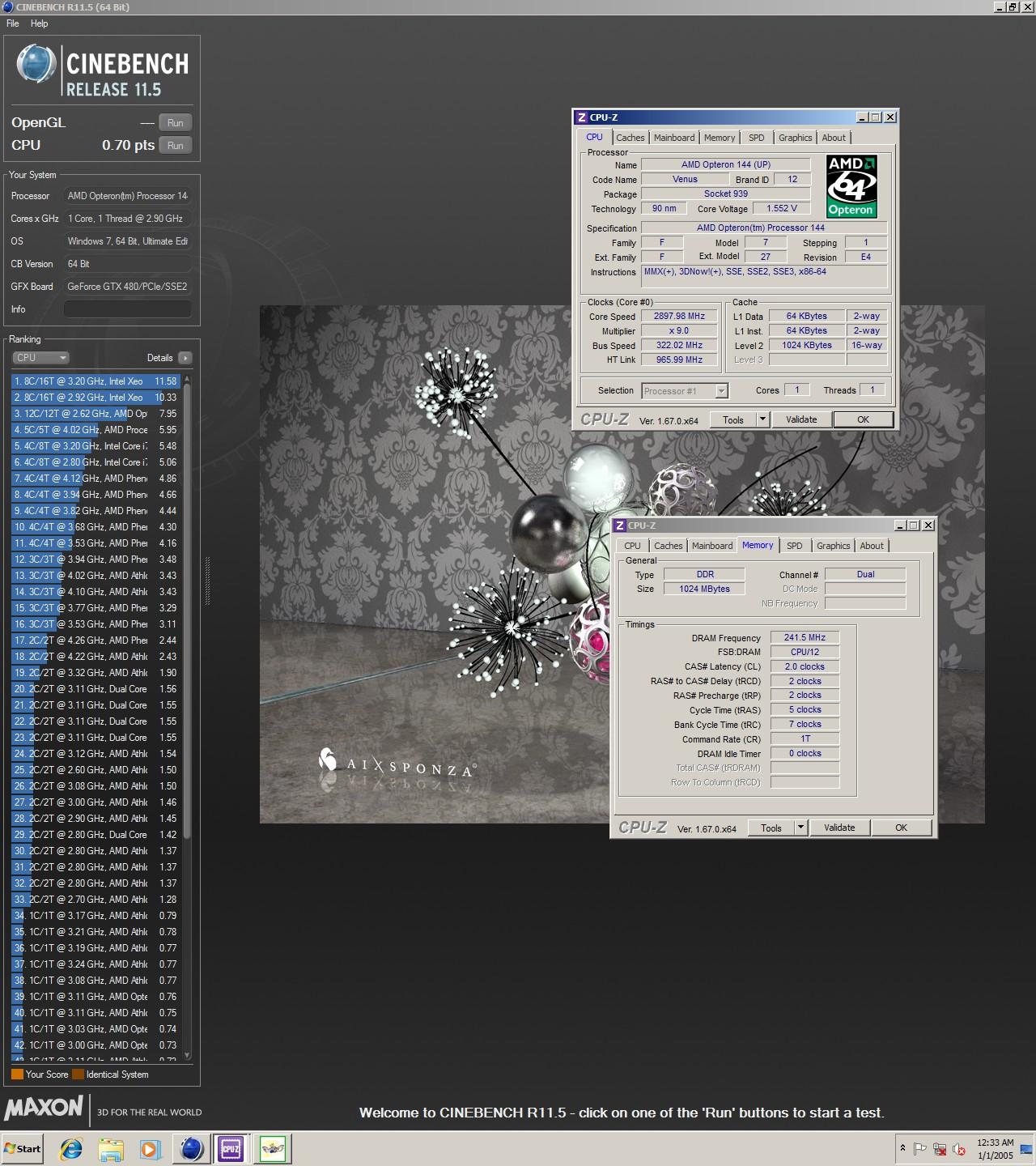Click the MAXON logo

[44, 1108]
